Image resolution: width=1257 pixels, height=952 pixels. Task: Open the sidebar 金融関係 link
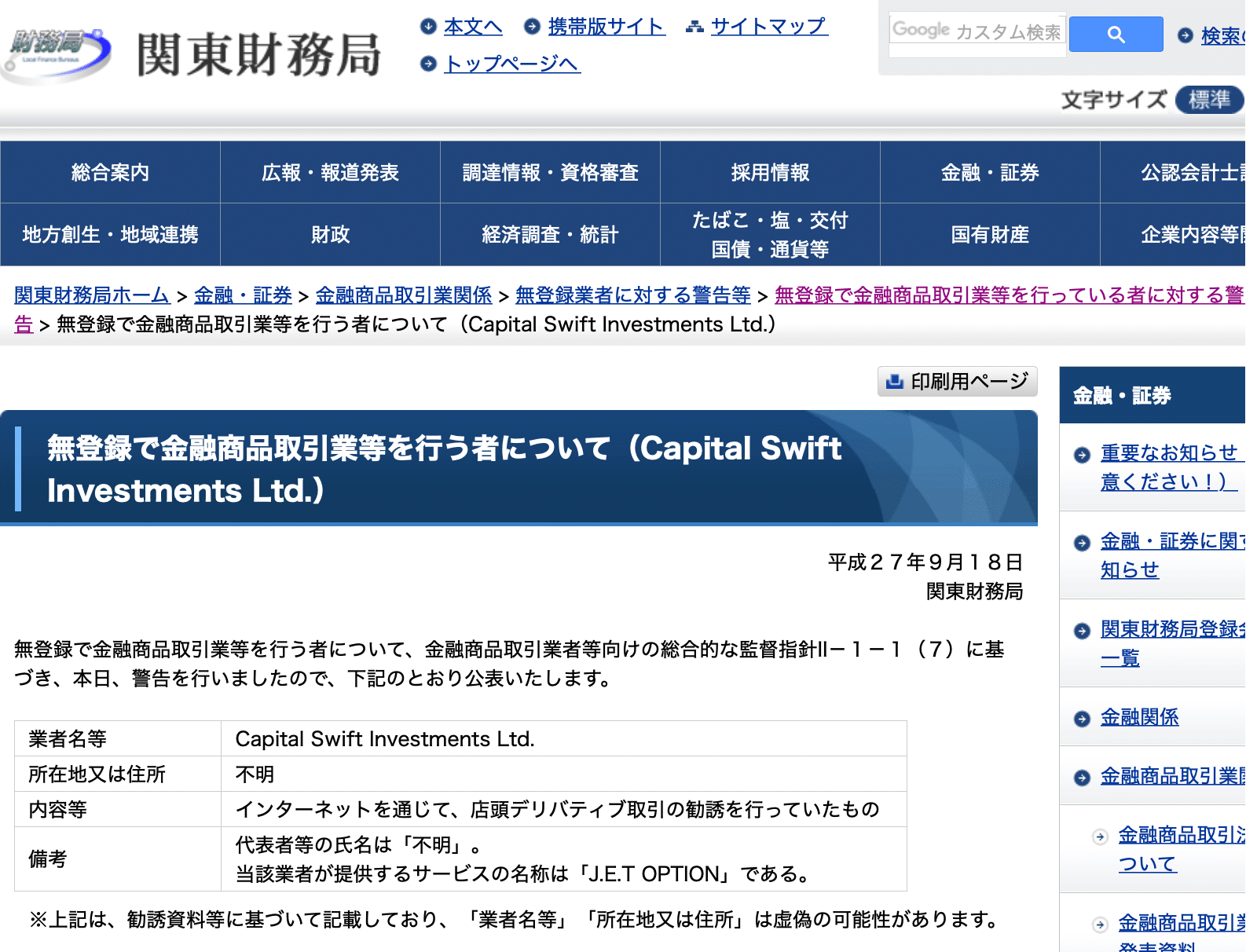pyautogui.click(x=1139, y=717)
